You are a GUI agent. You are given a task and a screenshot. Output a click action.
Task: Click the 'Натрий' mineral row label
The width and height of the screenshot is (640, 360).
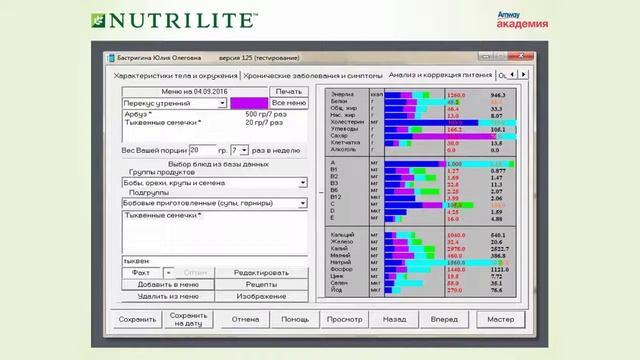340,262
